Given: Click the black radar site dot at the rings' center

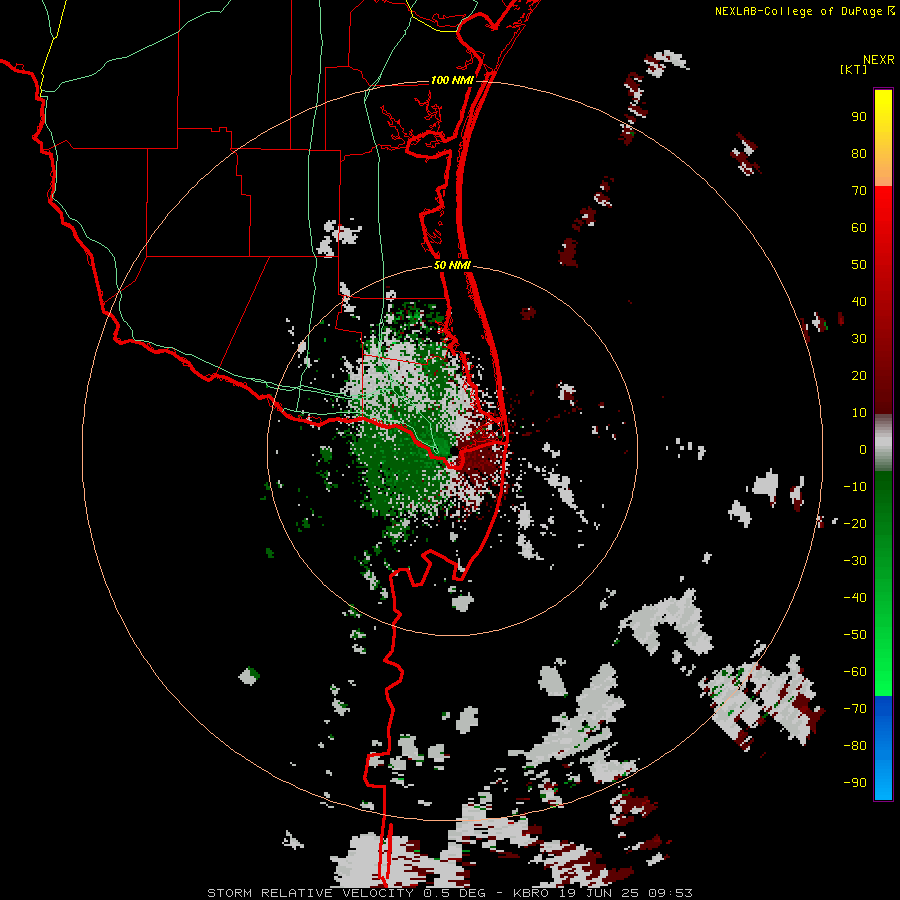Looking at the screenshot, I should click(x=453, y=452).
